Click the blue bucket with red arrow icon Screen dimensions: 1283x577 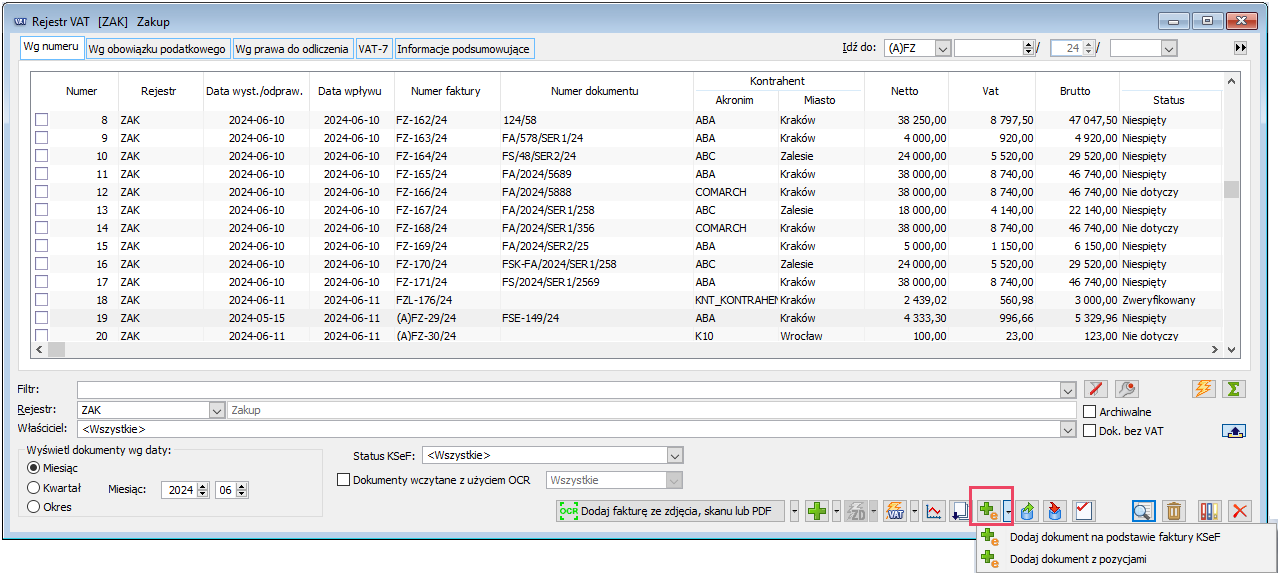[1055, 511]
